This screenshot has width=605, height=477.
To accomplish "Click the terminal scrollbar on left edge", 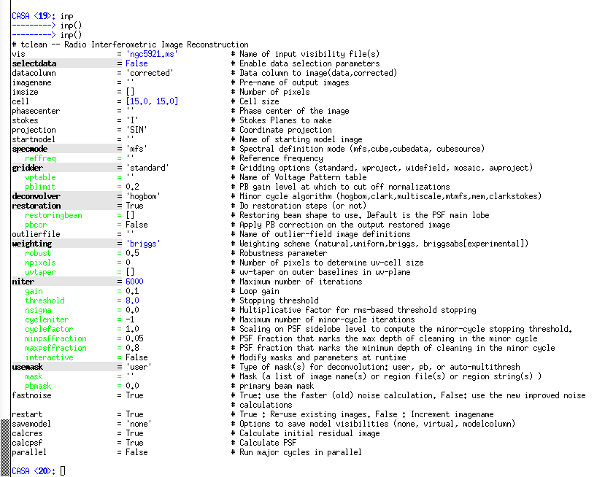I will pos(5,448).
